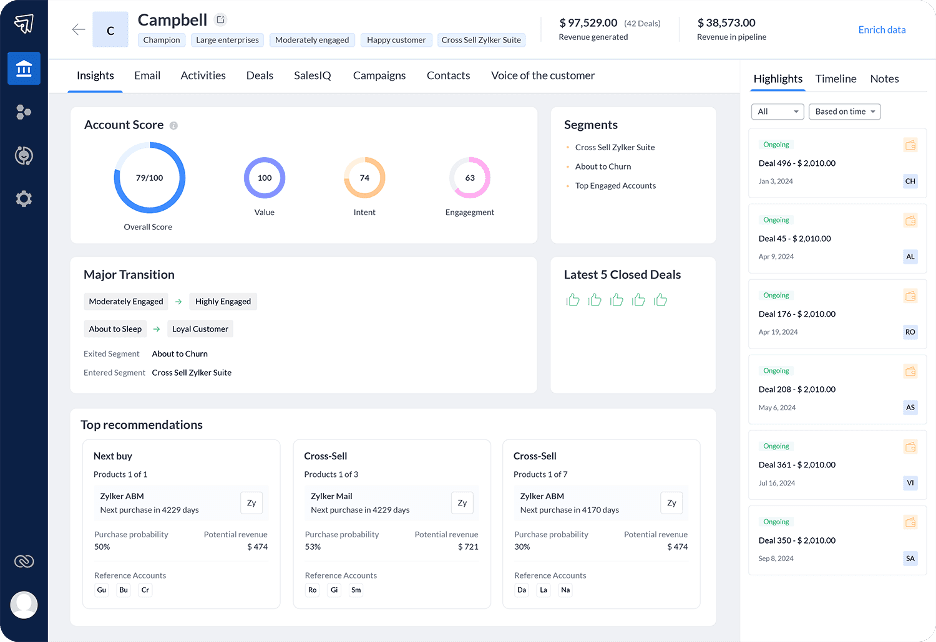Click the Account Score info icon

[x=174, y=126]
